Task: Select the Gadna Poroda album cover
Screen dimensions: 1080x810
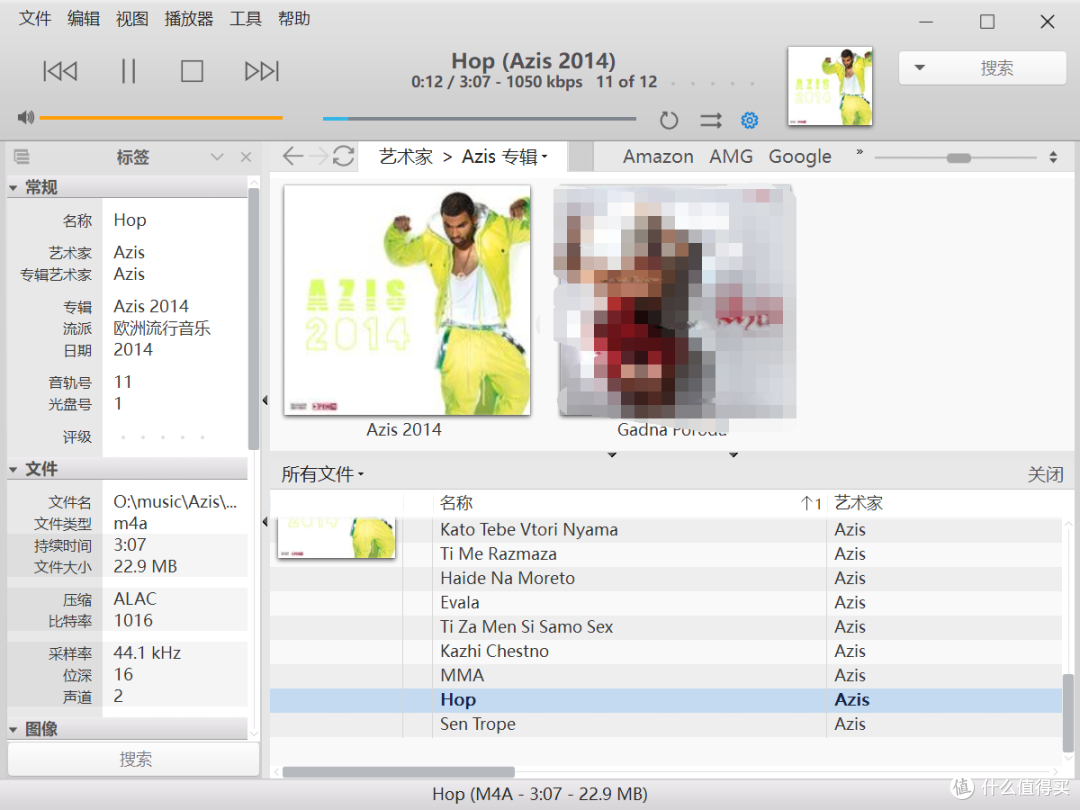Action: pos(676,300)
